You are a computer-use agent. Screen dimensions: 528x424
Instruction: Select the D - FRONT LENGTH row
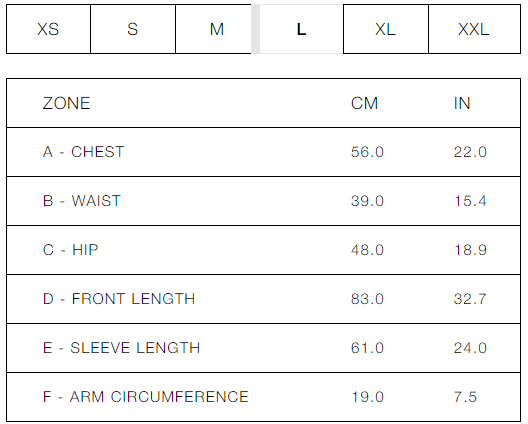(x=263, y=299)
